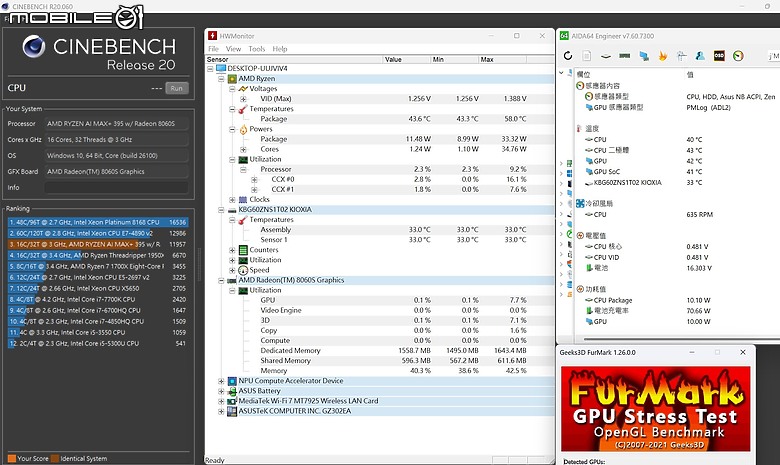
Task: Click the Max column header
Action: coord(502,59)
